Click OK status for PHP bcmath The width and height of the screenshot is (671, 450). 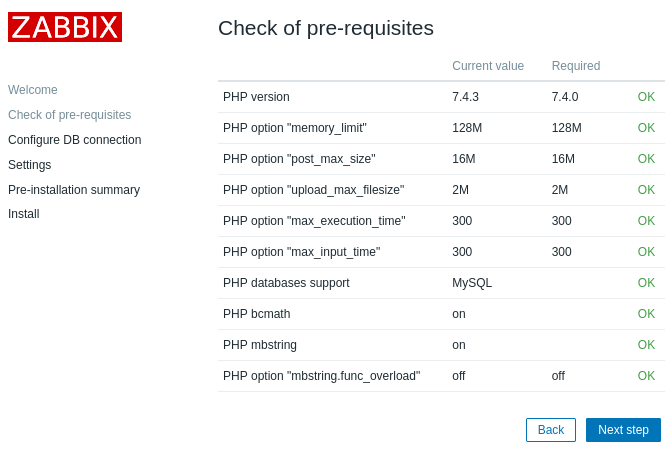646,314
